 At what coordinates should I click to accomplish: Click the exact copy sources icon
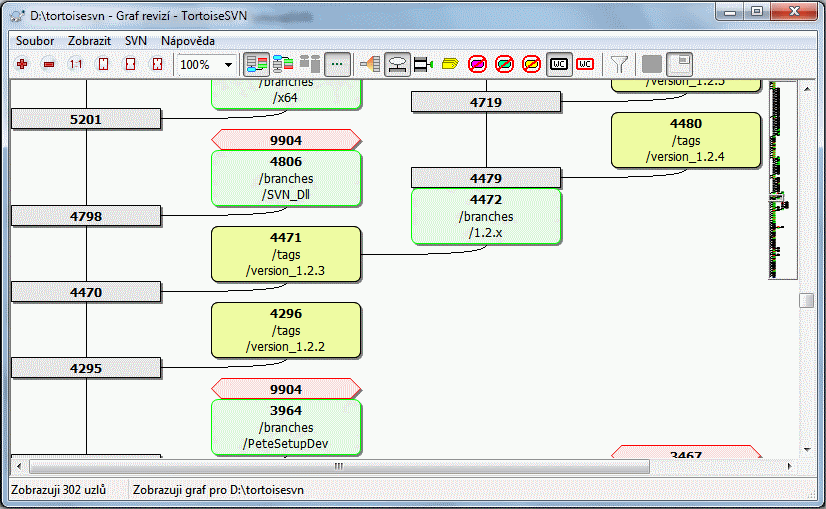pos(423,64)
